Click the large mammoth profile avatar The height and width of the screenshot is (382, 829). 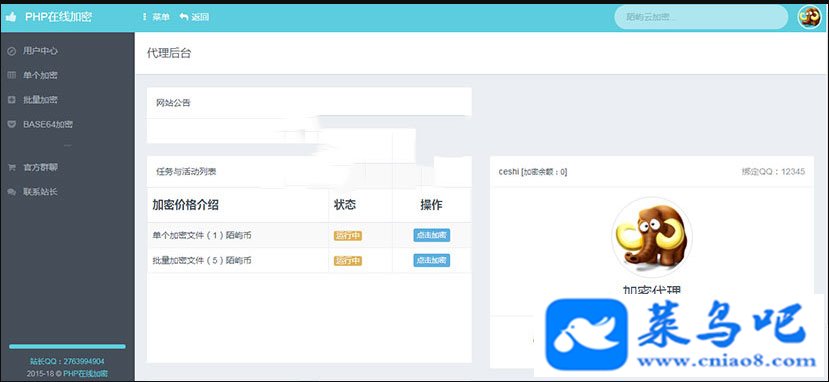[x=652, y=237]
